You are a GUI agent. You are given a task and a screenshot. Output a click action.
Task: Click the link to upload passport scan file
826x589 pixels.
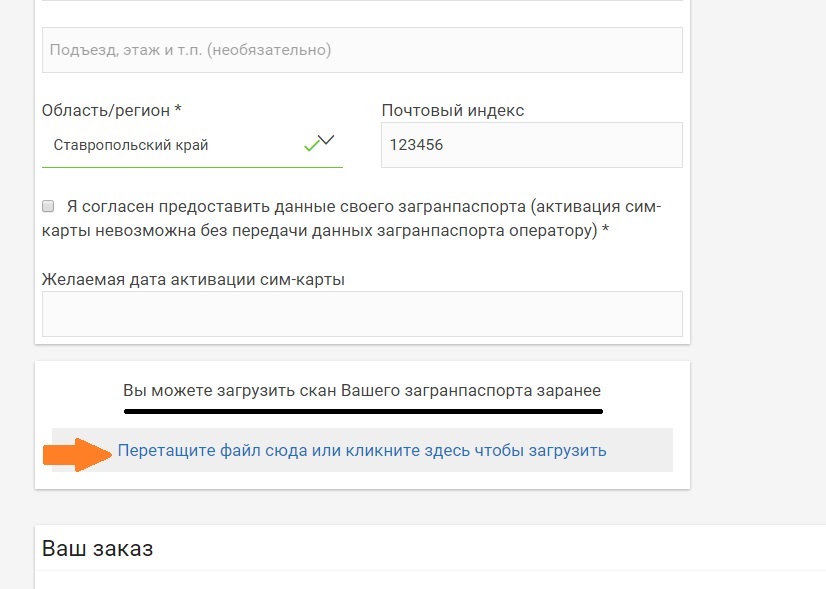362,450
